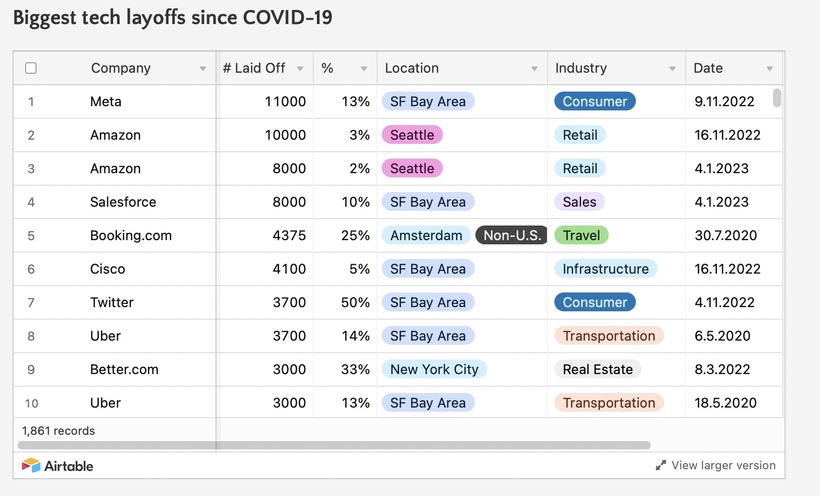Open View larger version link

[x=723, y=465]
